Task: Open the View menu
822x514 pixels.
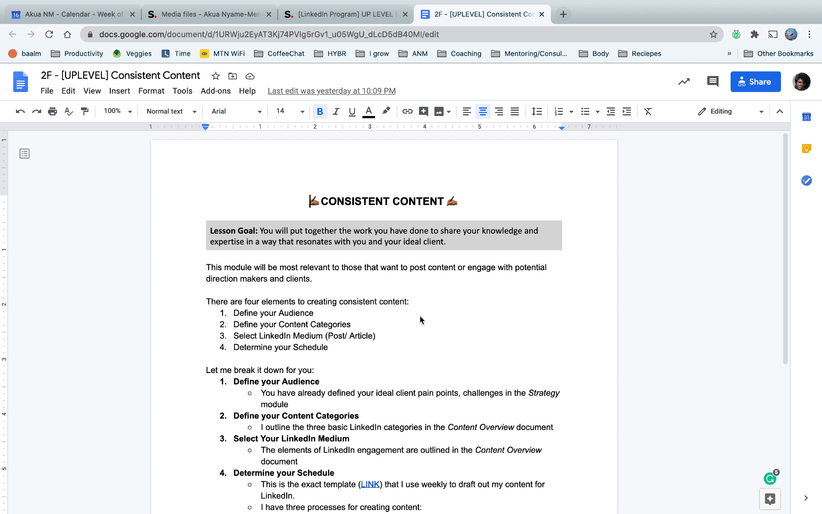Action: [x=92, y=91]
